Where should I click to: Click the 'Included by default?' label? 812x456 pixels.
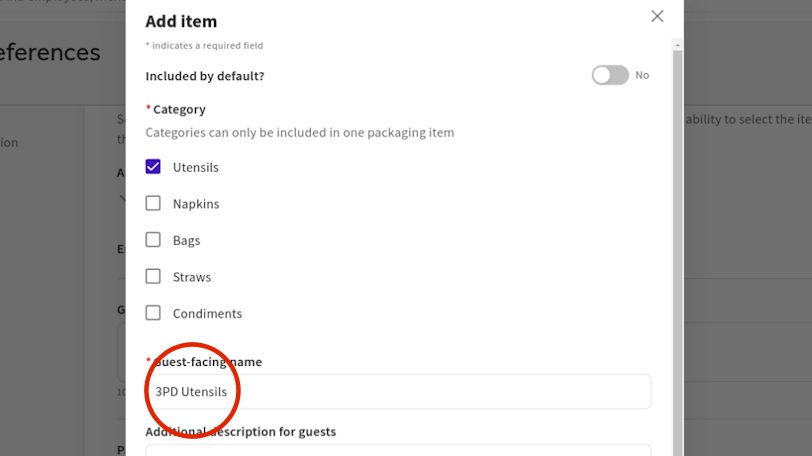(205, 76)
